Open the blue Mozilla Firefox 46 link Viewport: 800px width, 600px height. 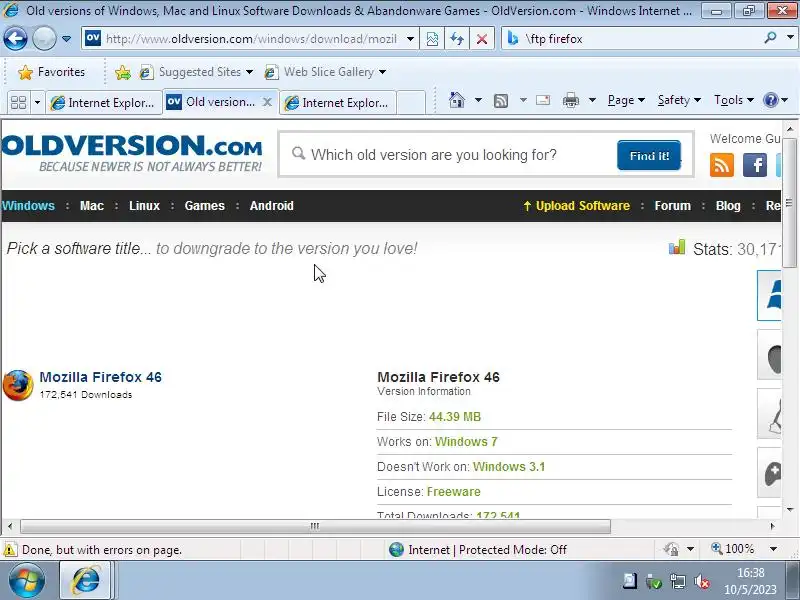tap(101, 377)
